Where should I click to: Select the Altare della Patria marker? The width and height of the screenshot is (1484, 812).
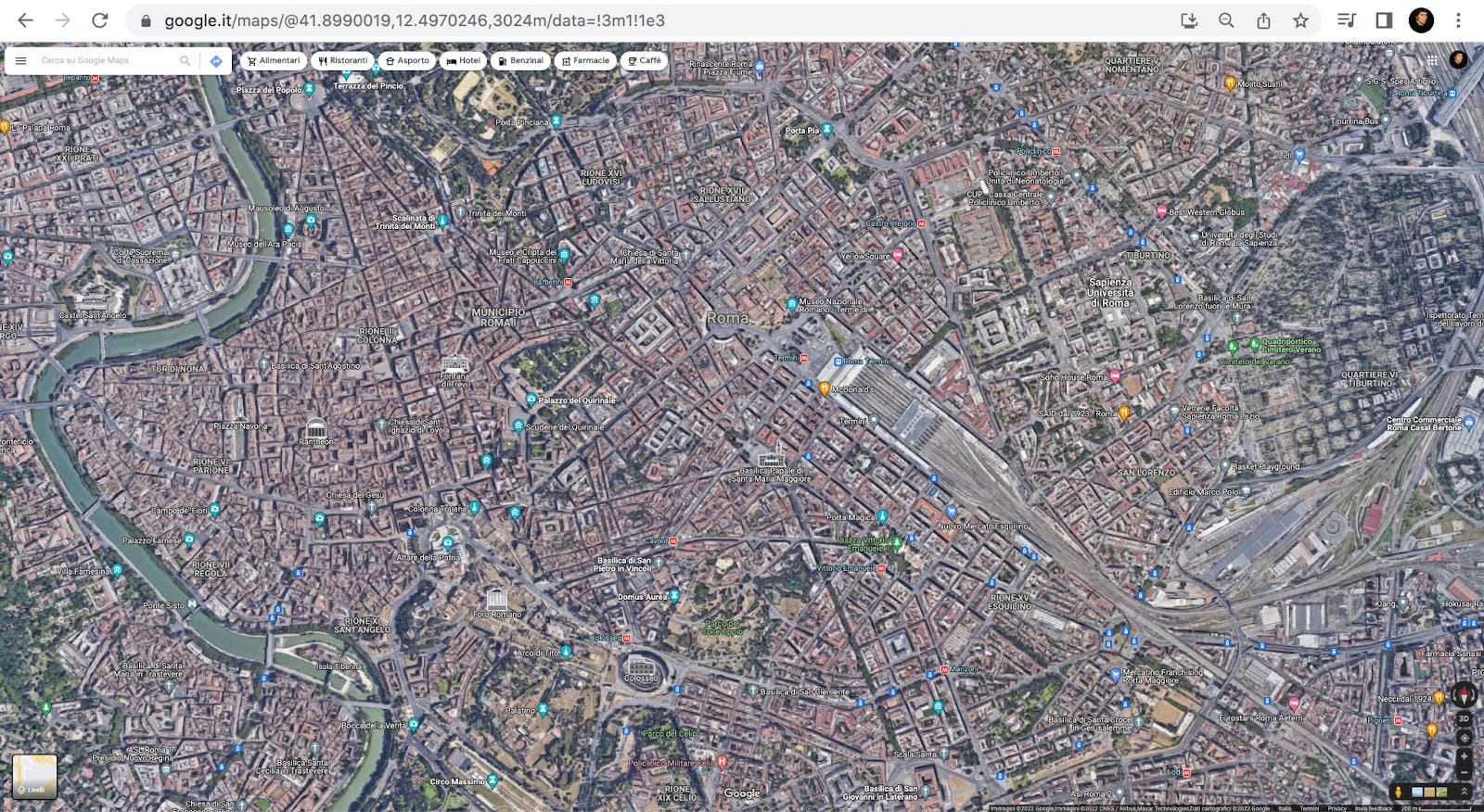448,543
